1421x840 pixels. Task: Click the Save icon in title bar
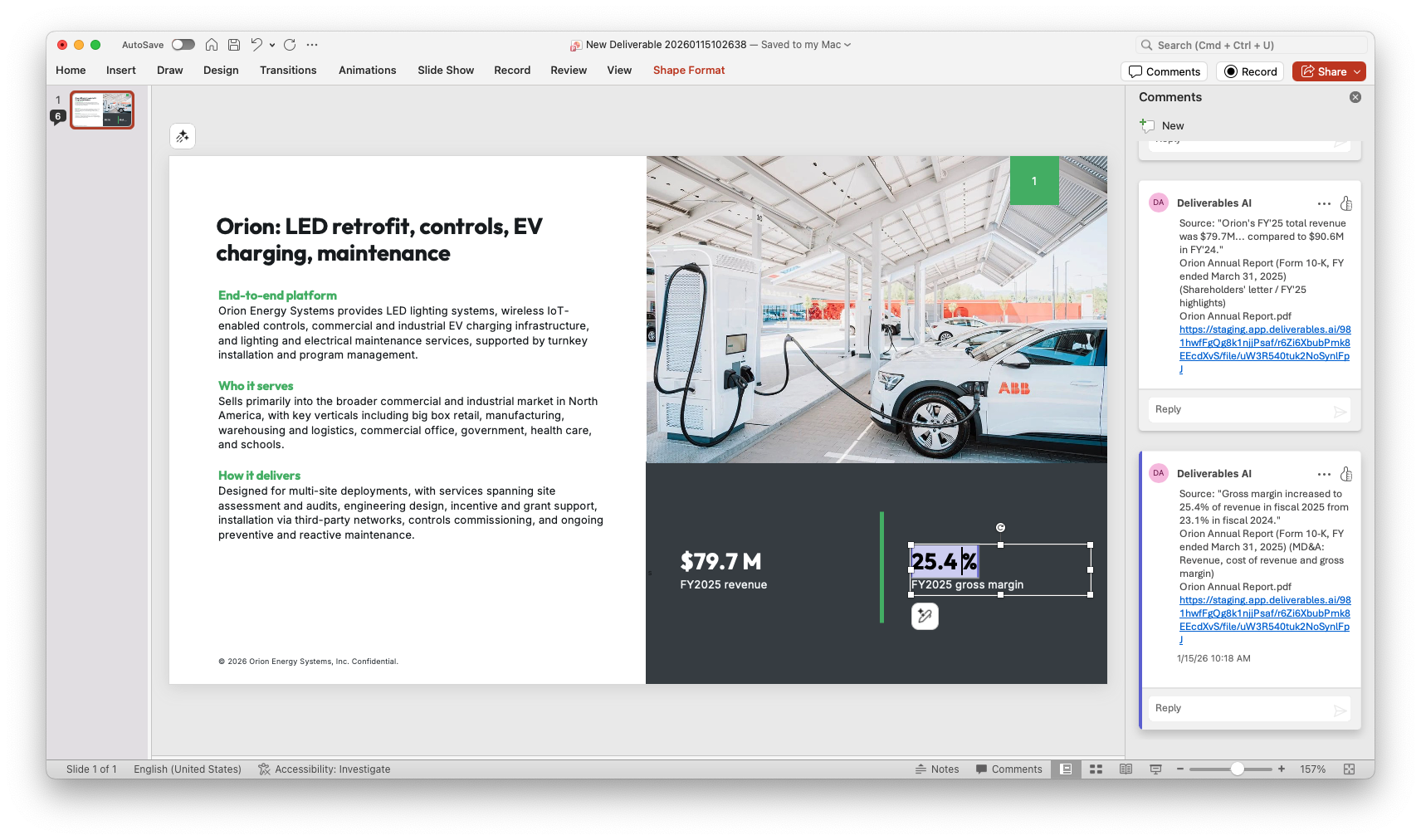234,45
